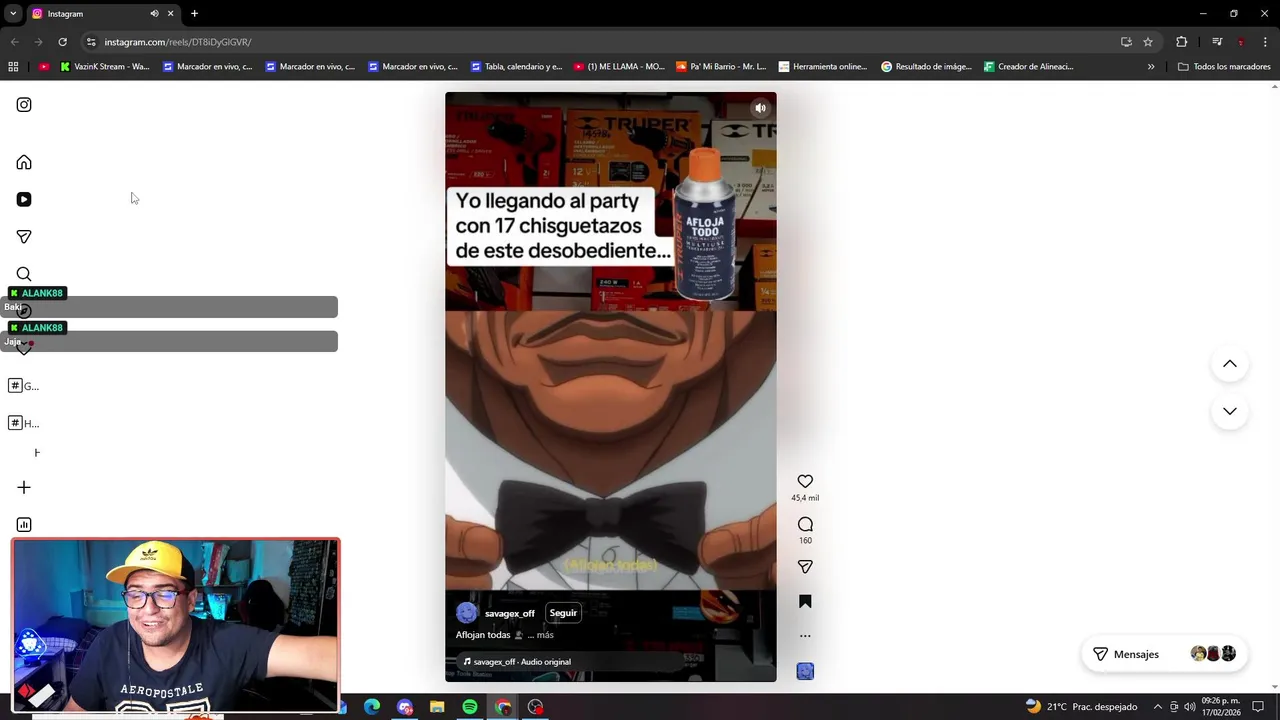Viewport: 1280px width, 720px height.
Task: Open savagex_off profile name
Action: click(x=510, y=613)
